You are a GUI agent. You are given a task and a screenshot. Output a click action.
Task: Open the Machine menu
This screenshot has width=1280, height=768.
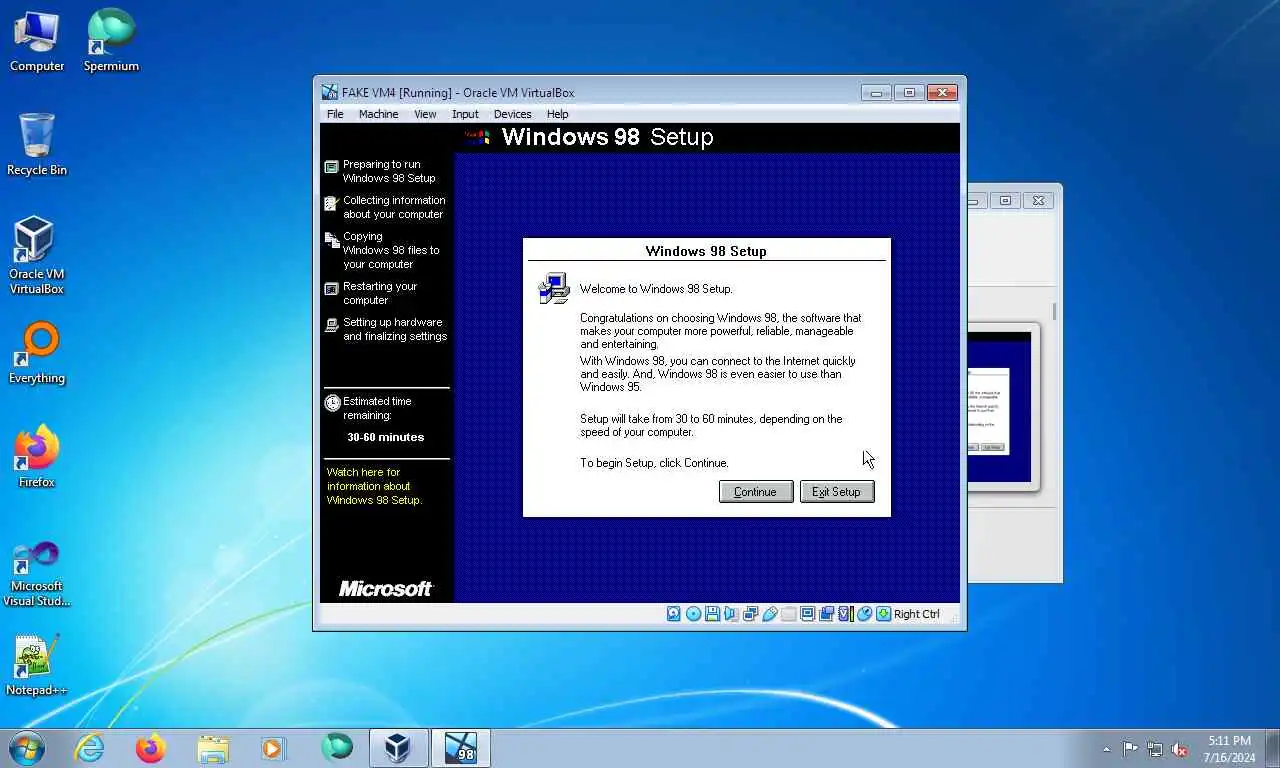coord(378,114)
